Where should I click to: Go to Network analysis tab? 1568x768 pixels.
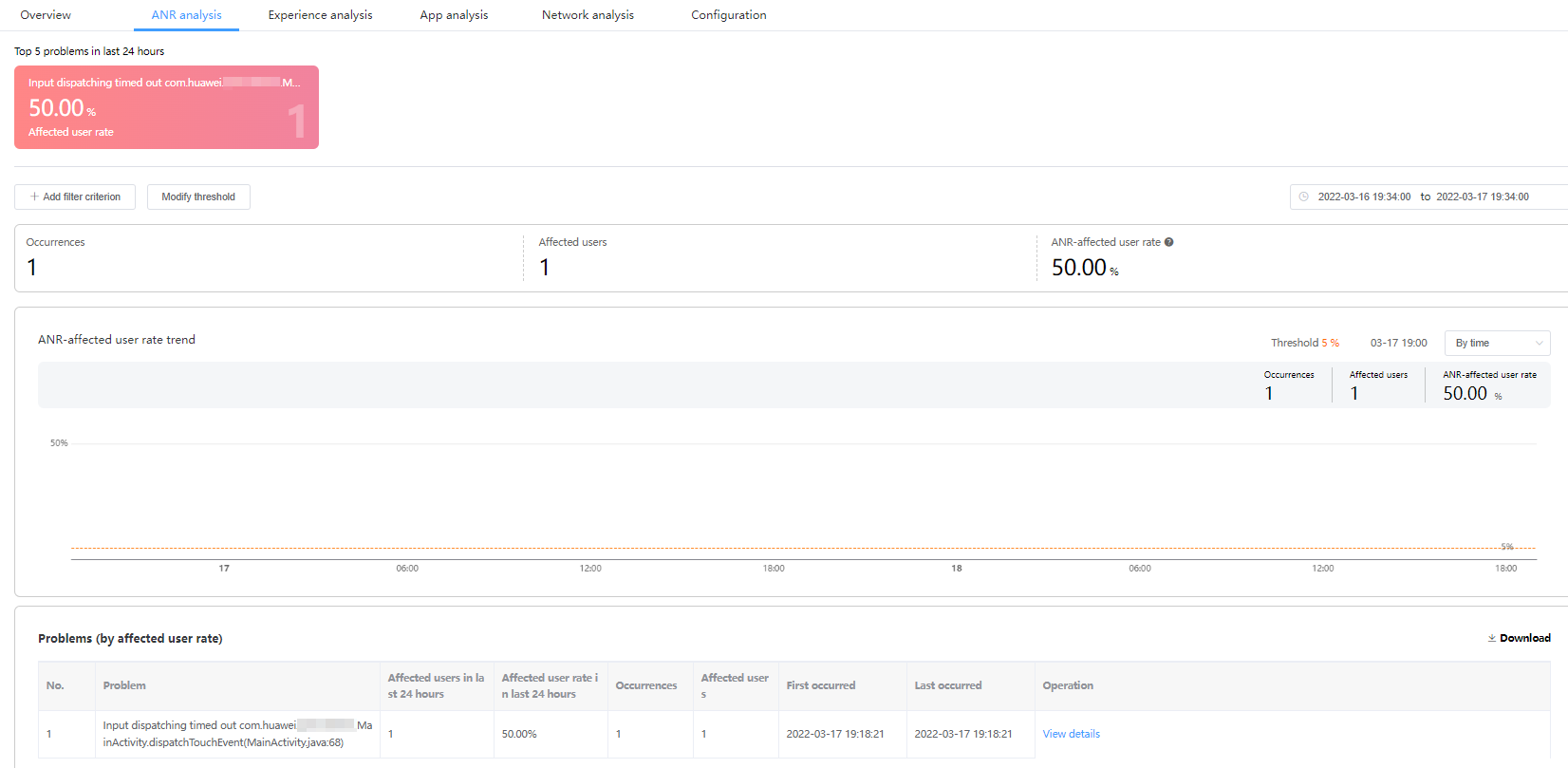pos(588,15)
